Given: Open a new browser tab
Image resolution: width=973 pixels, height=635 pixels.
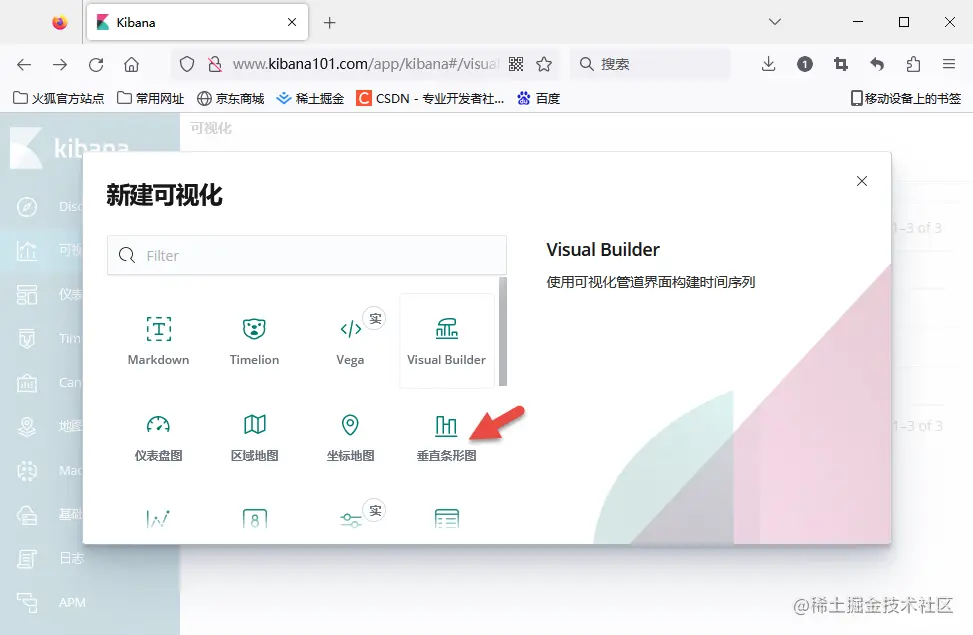Looking at the screenshot, I should 330,23.
